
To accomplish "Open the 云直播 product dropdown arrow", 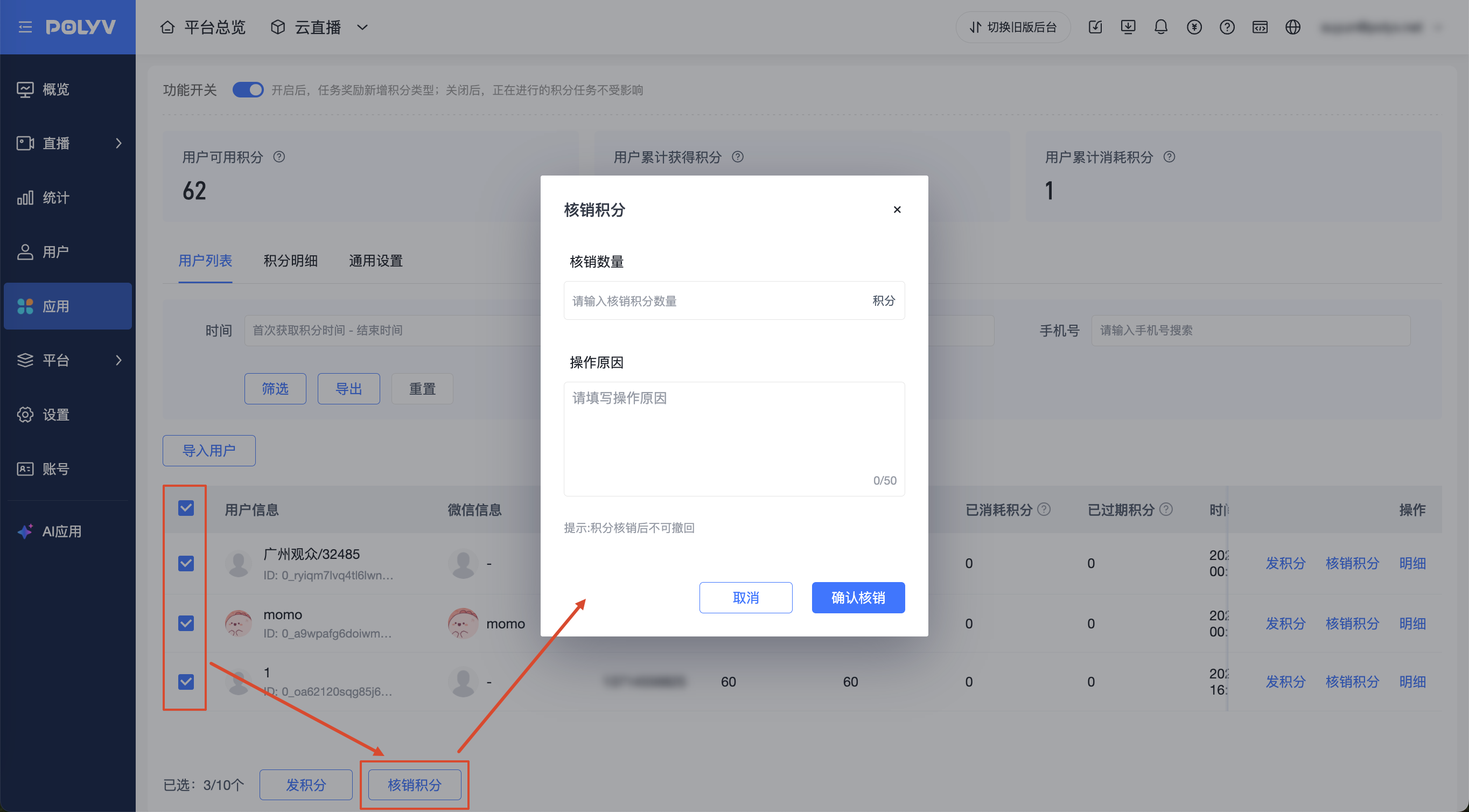I will click(x=362, y=27).
